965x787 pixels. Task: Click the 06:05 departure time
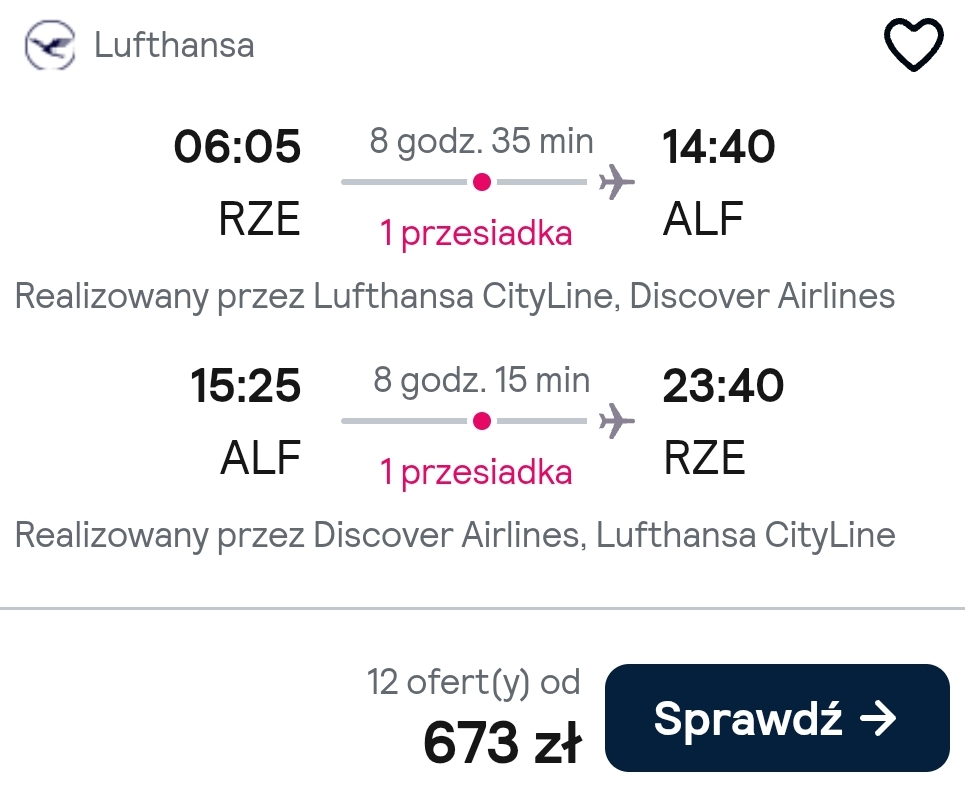(238, 146)
